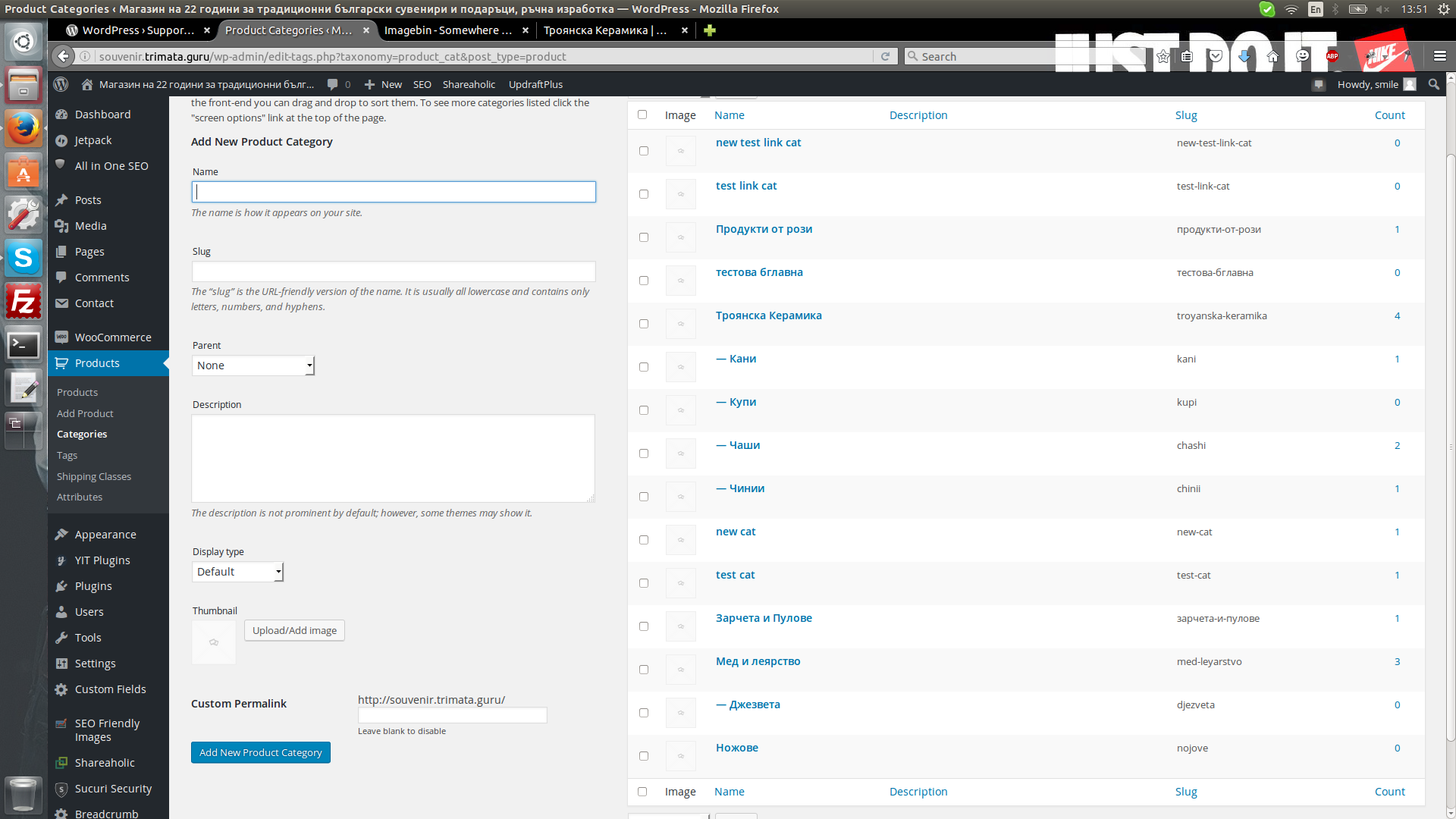
Task: Open the Media library icon
Action: pos(61,226)
